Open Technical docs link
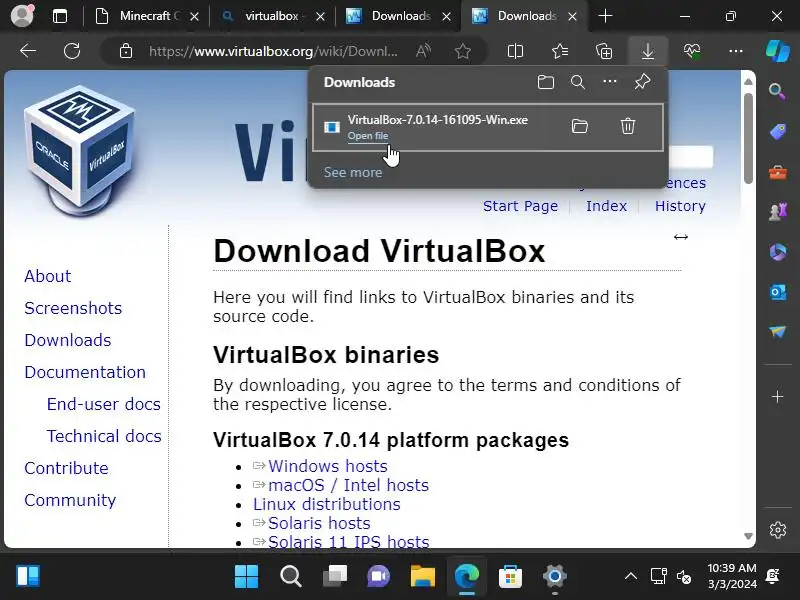Screen dimensions: 800x600 coord(104,436)
